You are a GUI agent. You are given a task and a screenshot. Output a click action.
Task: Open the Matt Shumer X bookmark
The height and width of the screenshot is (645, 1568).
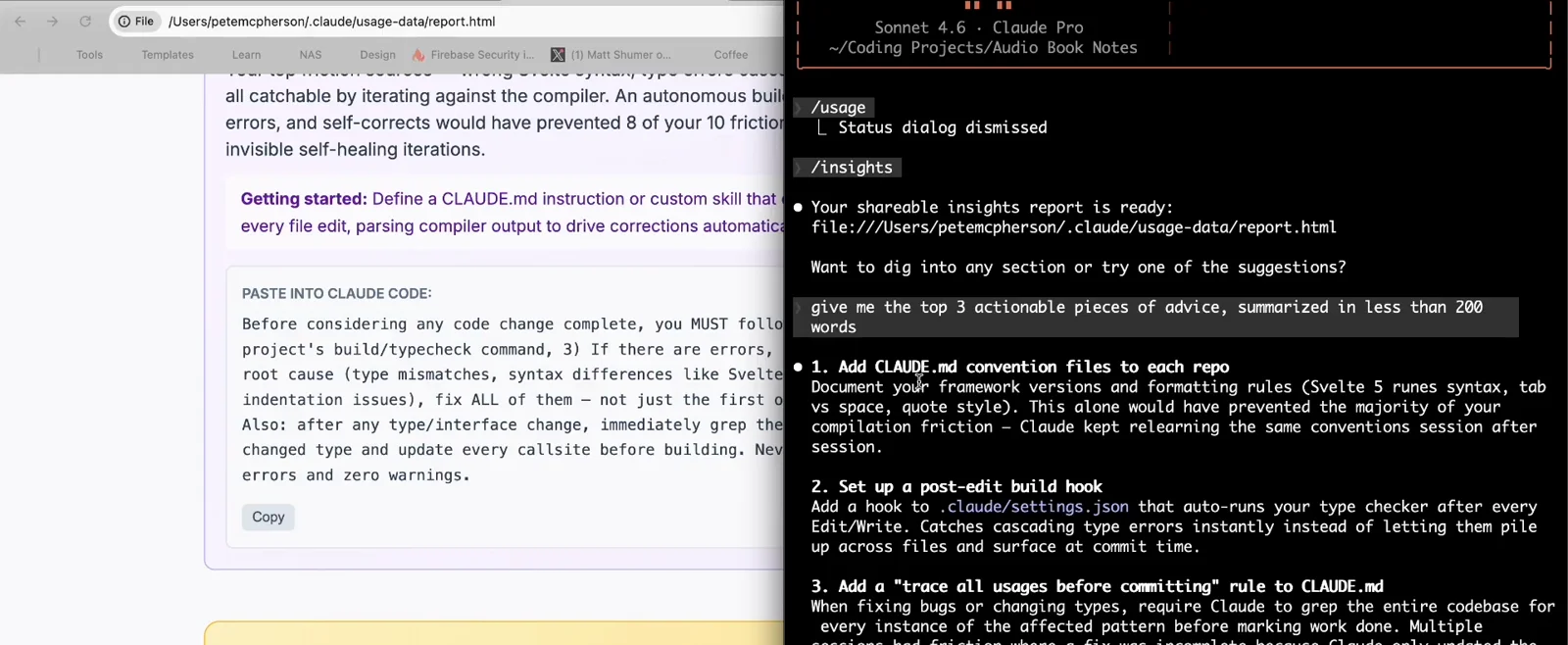point(612,55)
